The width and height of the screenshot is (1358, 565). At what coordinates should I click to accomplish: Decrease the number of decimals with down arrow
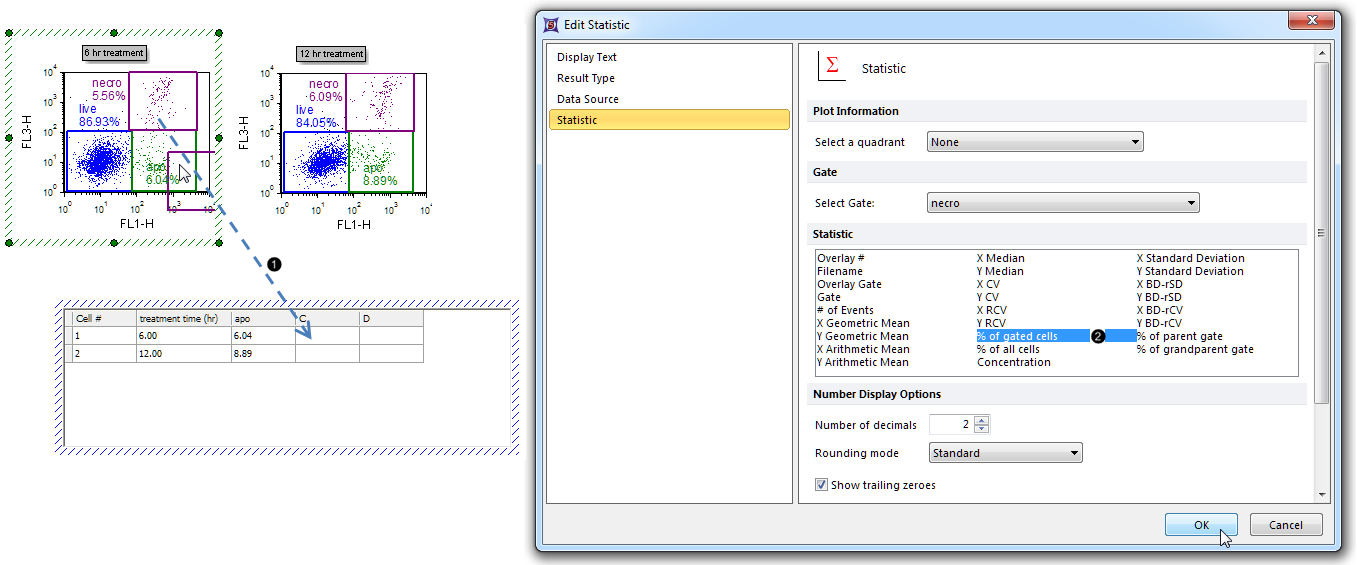(982, 429)
